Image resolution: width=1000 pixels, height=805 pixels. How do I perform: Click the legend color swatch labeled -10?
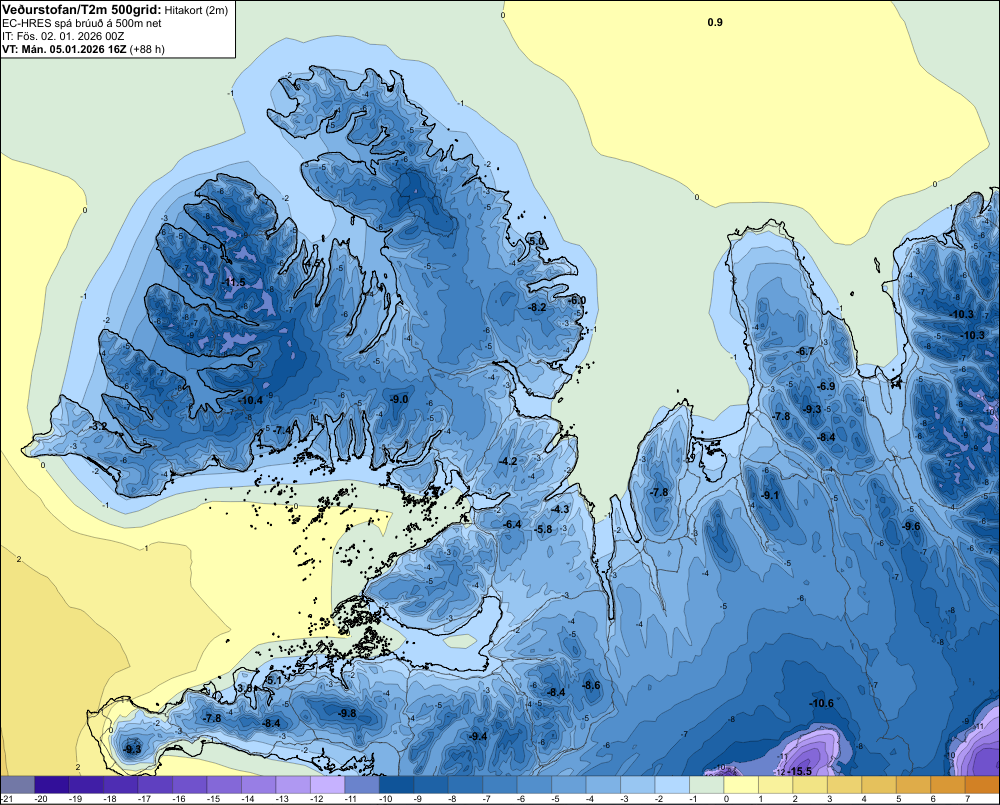tap(396, 785)
